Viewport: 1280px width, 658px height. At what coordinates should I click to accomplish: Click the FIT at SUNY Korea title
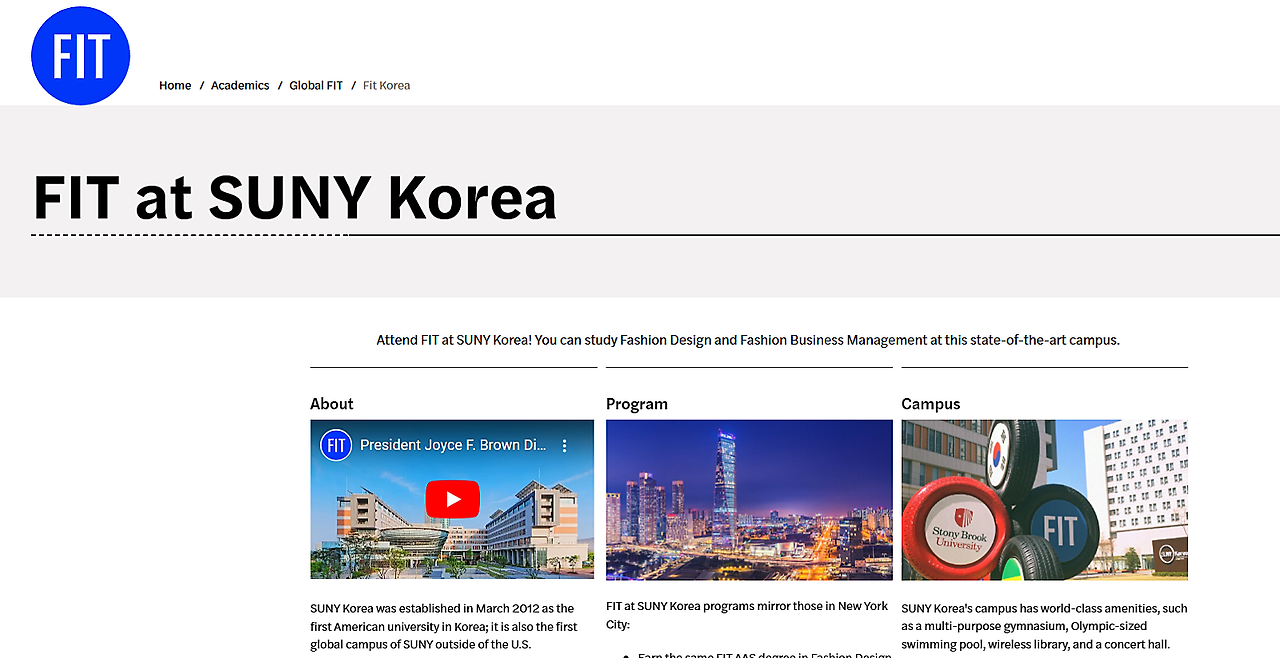pyautogui.click(x=294, y=197)
